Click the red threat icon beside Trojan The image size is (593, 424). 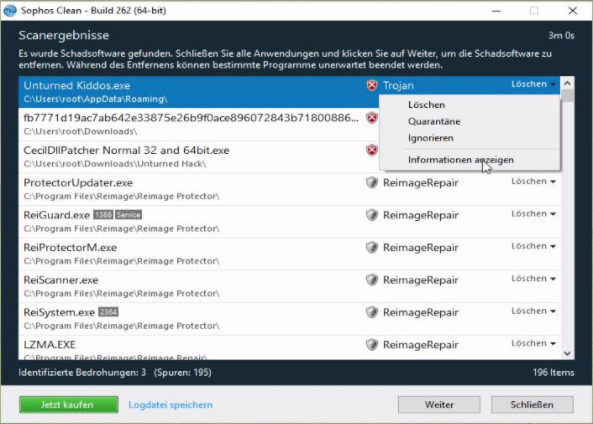coord(372,85)
